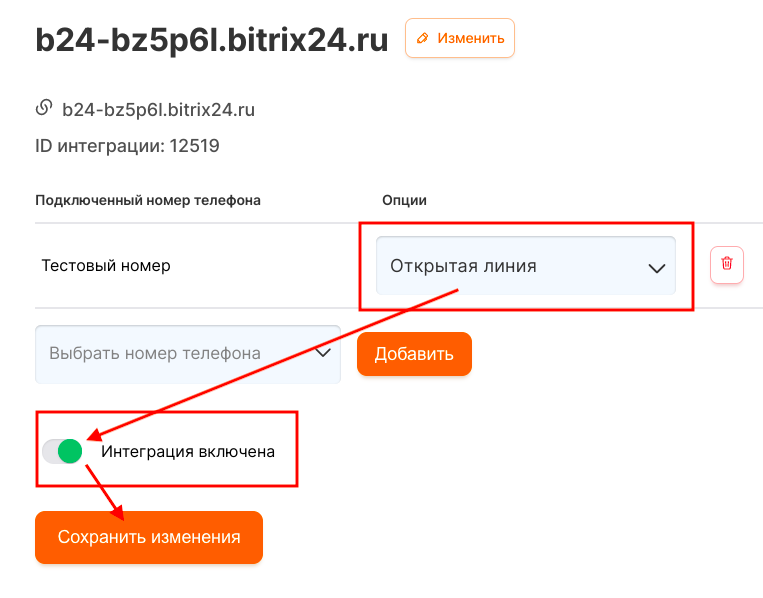Click the ID интеграции: 12519 text
763x598 pixels.
(127, 146)
